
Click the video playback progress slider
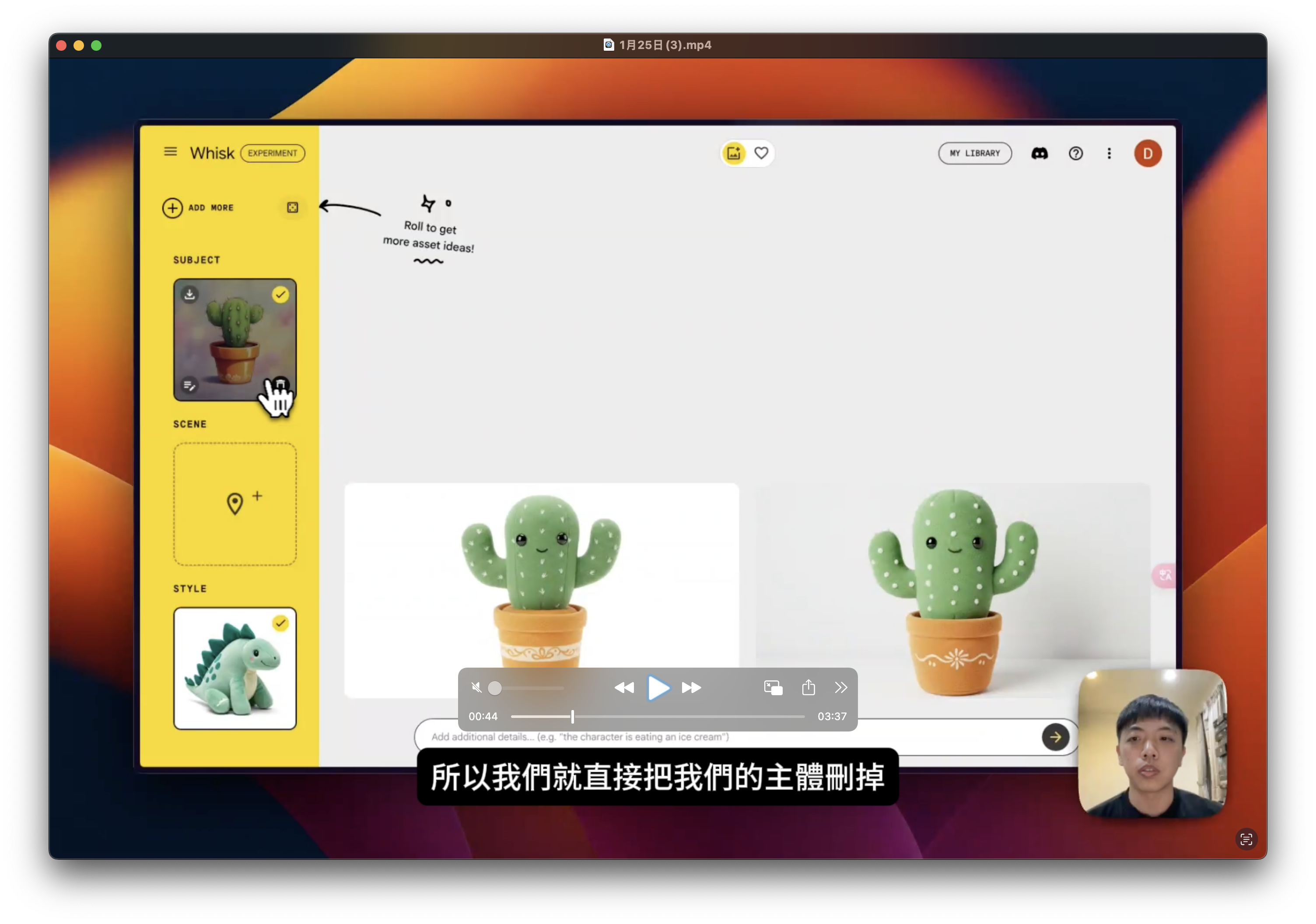pyautogui.click(x=658, y=717)
